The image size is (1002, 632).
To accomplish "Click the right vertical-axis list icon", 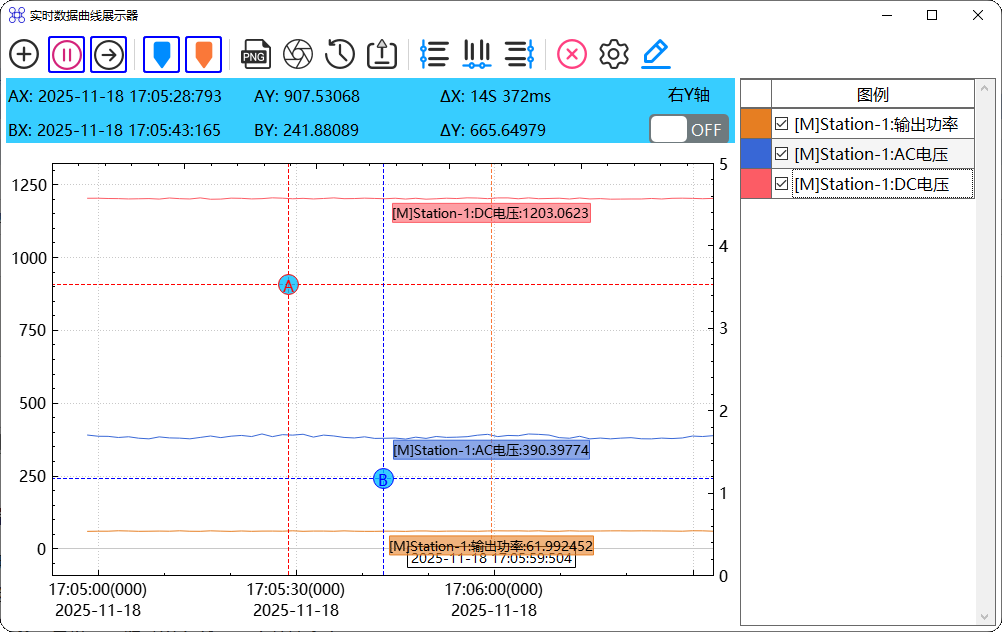I will coord(519,54).
